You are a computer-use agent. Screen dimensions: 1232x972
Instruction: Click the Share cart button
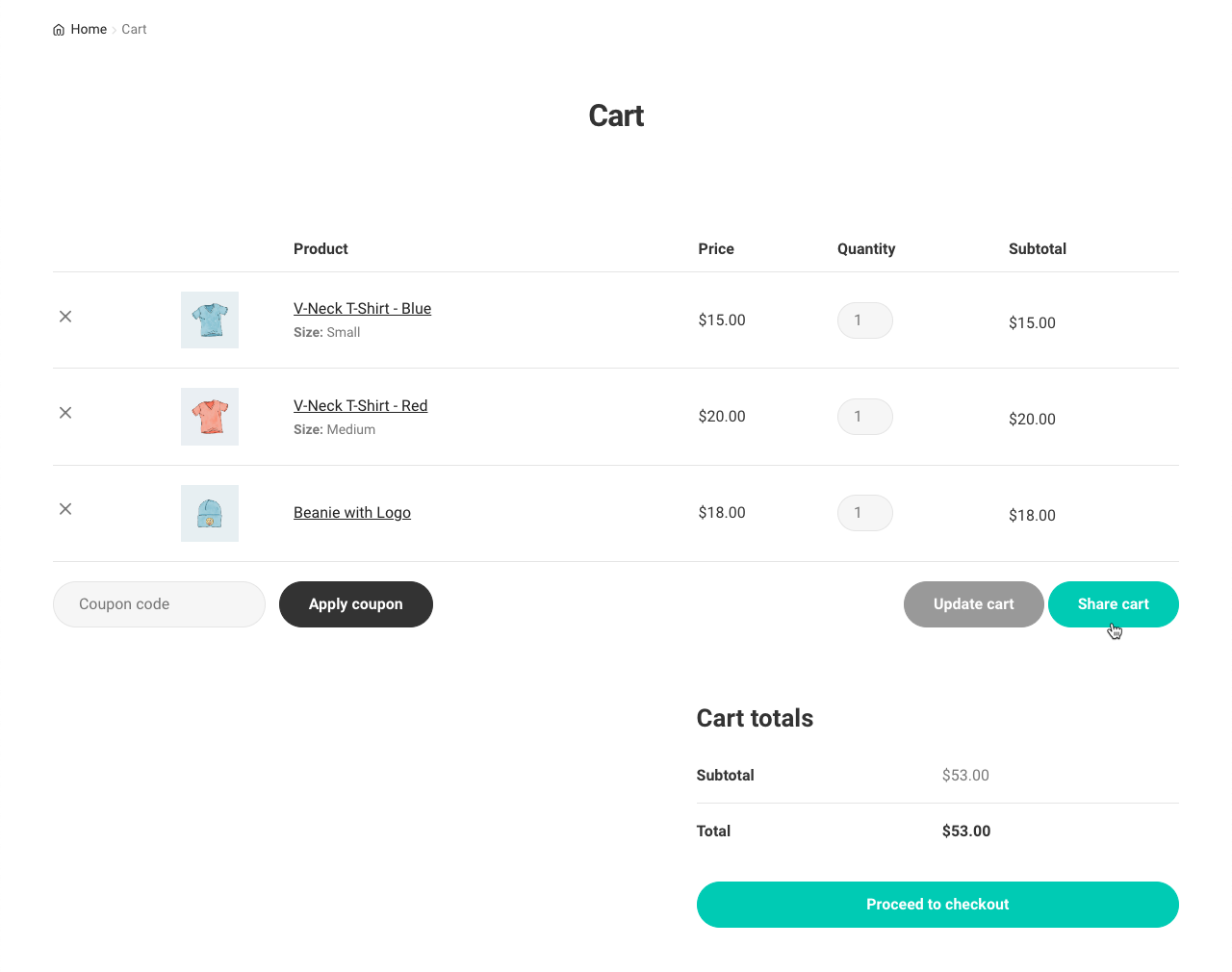[x=1113, y=604]
